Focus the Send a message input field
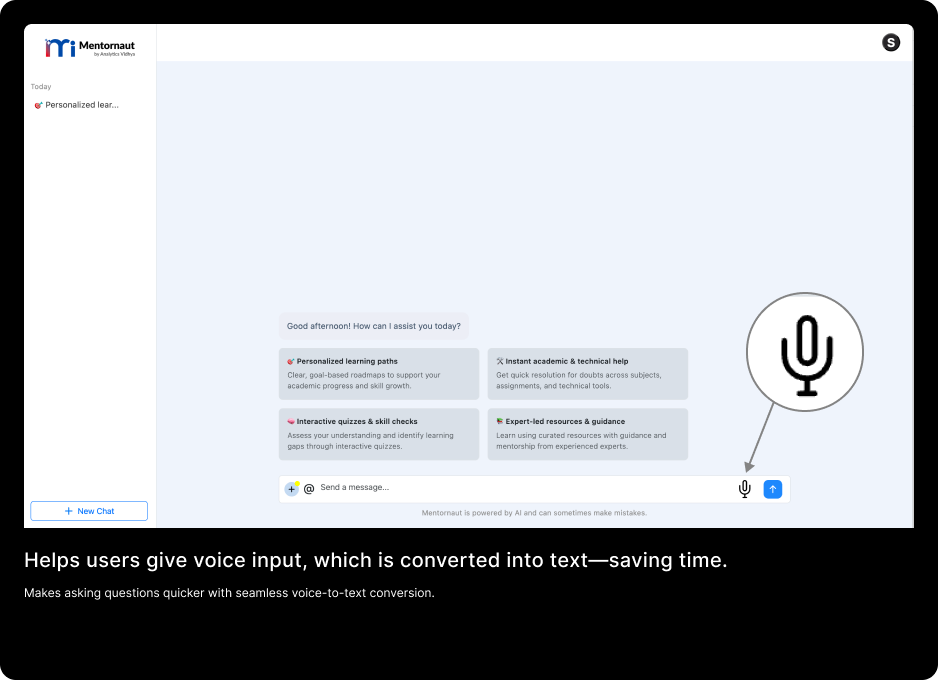The image size is (938, 680). pyautogui.click(x=520, y=488)
